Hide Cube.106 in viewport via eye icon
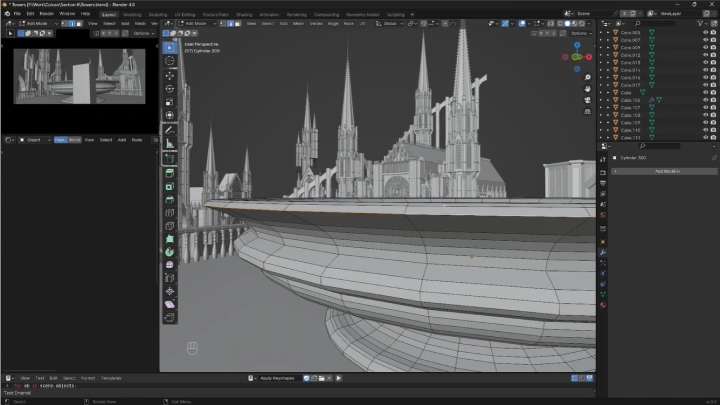720x405 pixels. point(706,100)
